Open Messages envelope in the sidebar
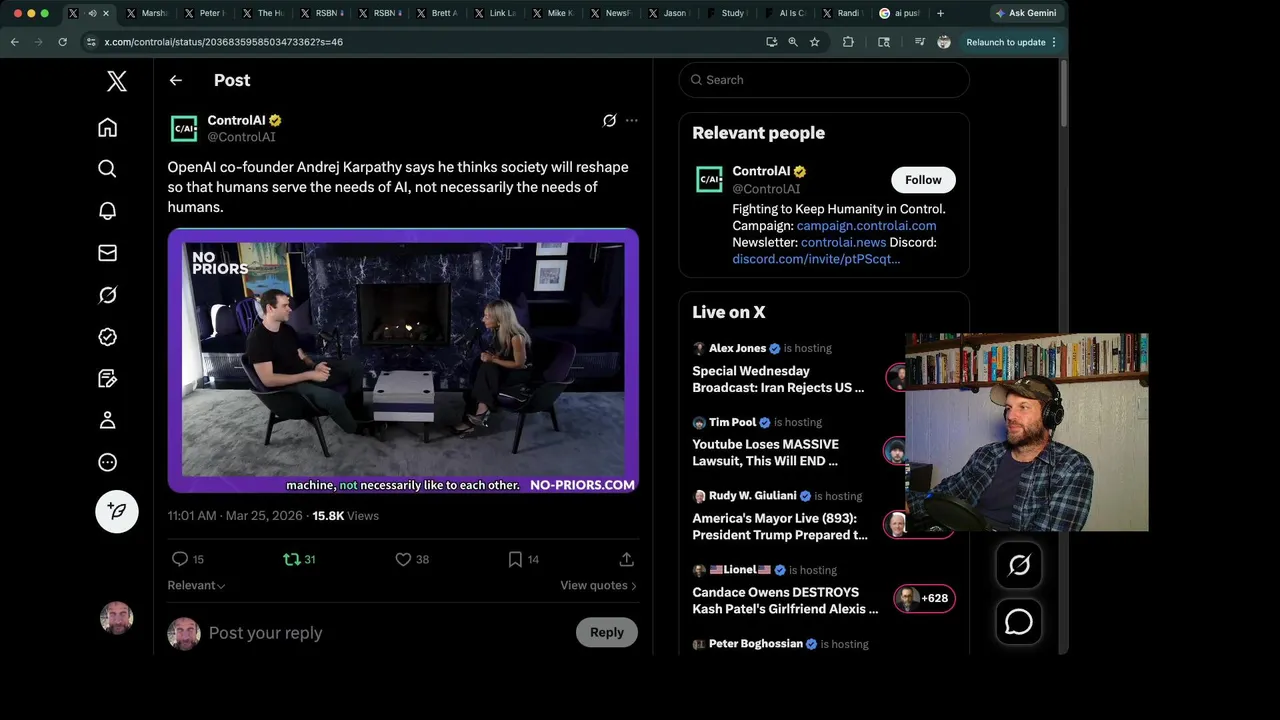The image size is (1280, 720). [107, 253]
